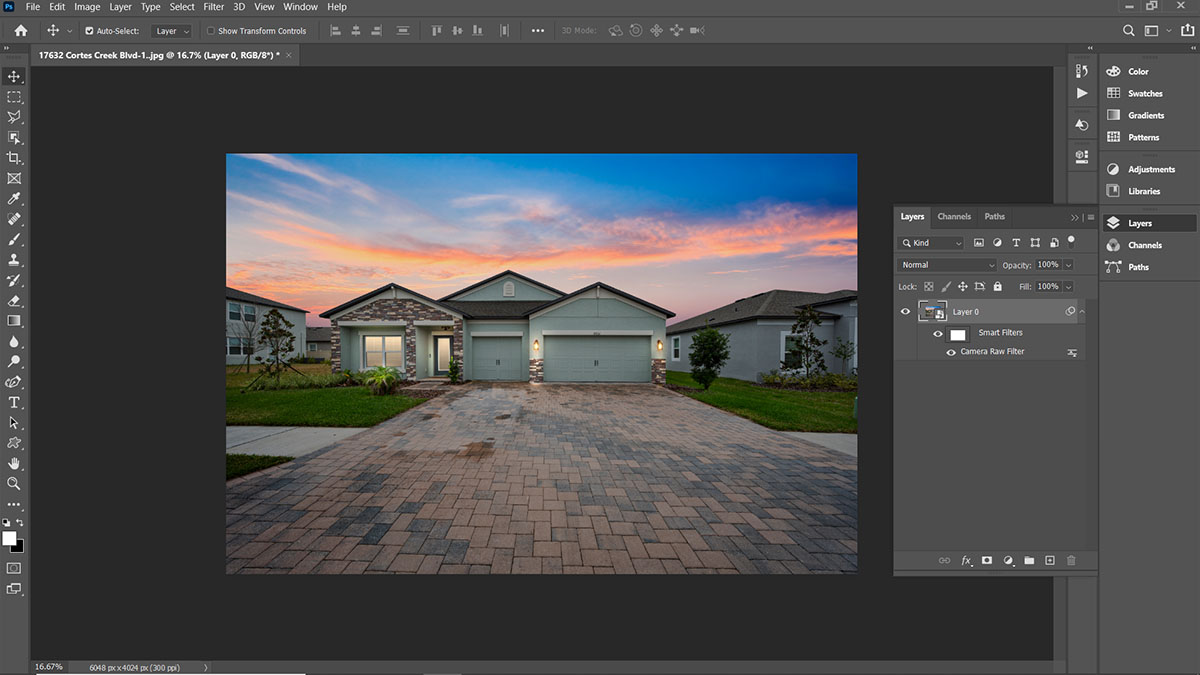This screenshot has width=1200, height=675.
Task: Pick the Clone Stamp tool
Action: (14, 260)
